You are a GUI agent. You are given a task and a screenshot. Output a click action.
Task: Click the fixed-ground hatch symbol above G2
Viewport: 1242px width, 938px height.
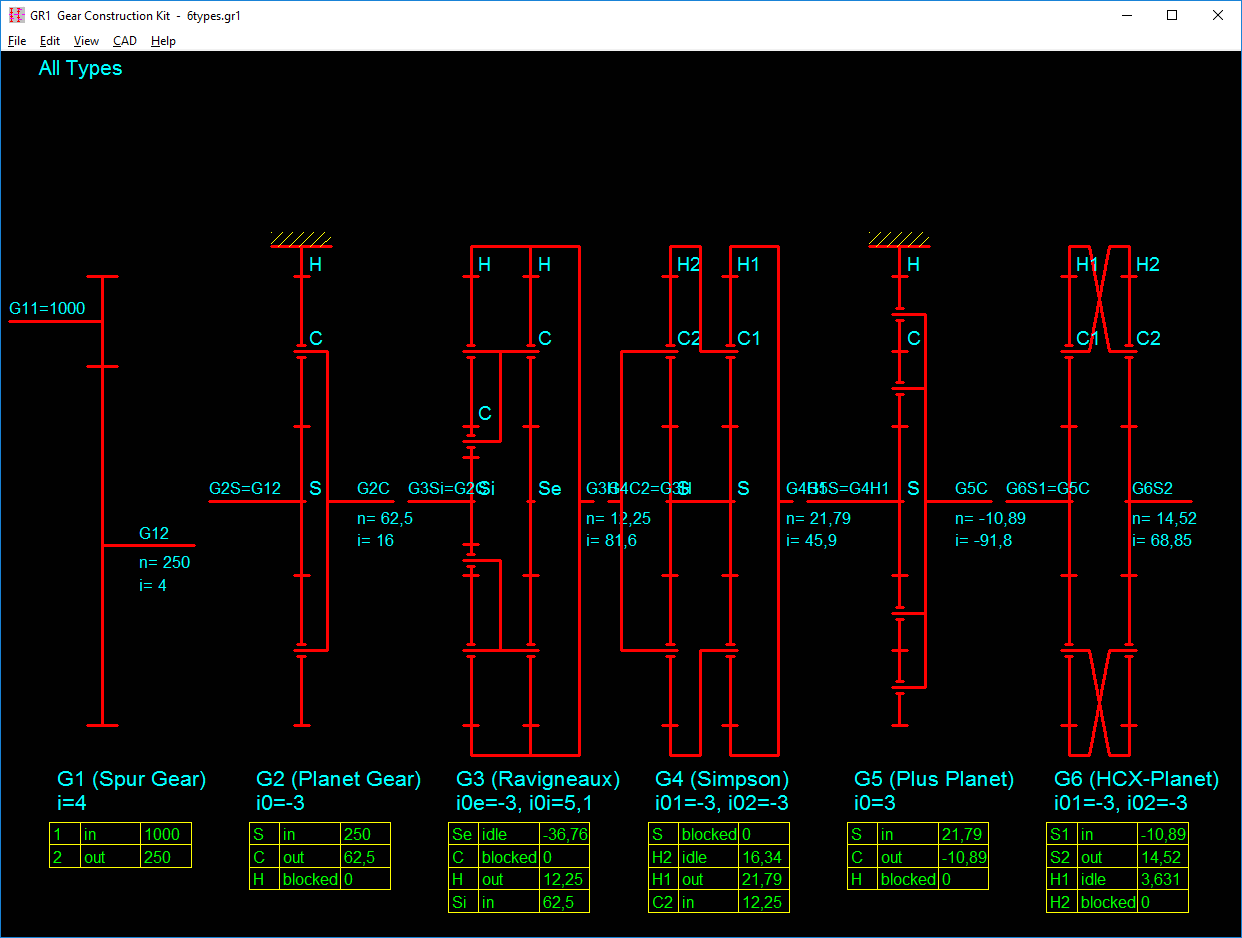pos(301,240)
